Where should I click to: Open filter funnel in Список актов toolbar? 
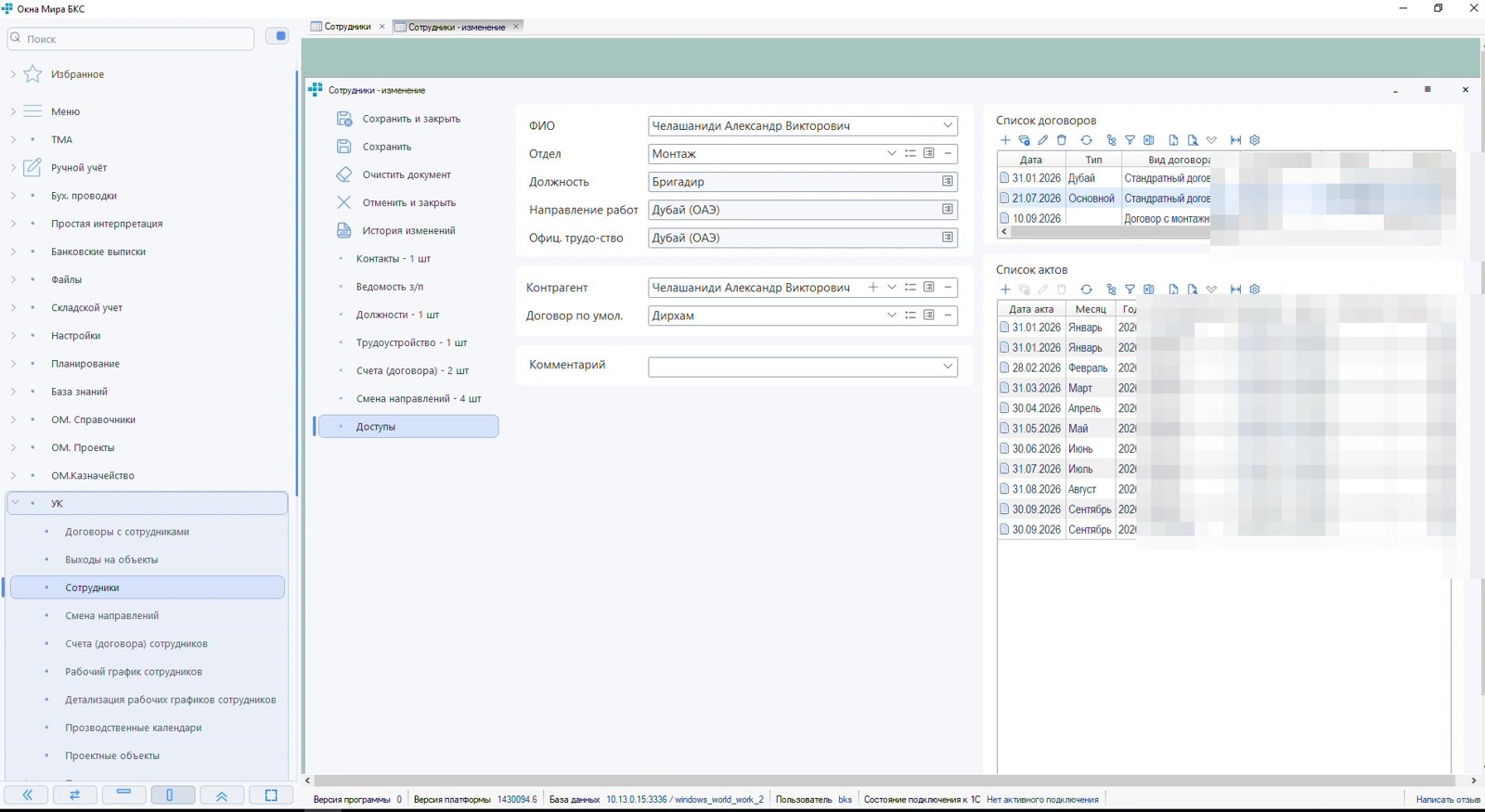pos(1130,290)
